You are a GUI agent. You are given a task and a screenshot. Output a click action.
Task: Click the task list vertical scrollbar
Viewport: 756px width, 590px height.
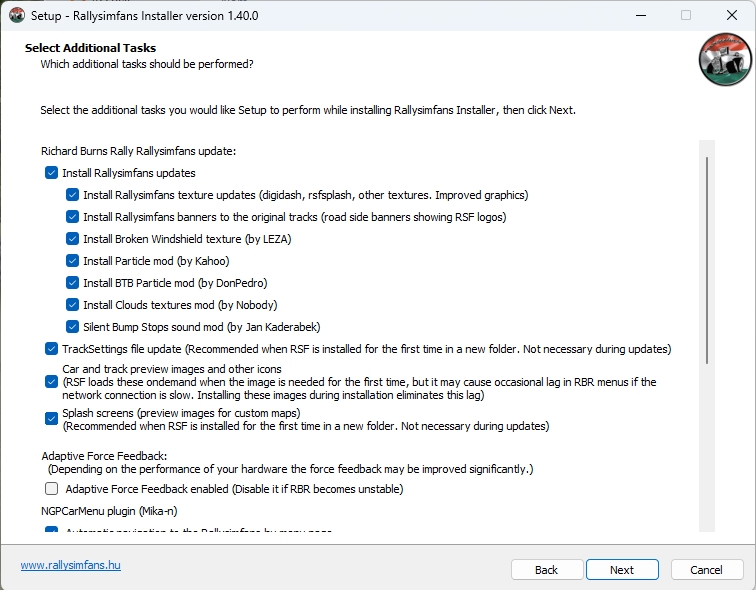[708, 260]
